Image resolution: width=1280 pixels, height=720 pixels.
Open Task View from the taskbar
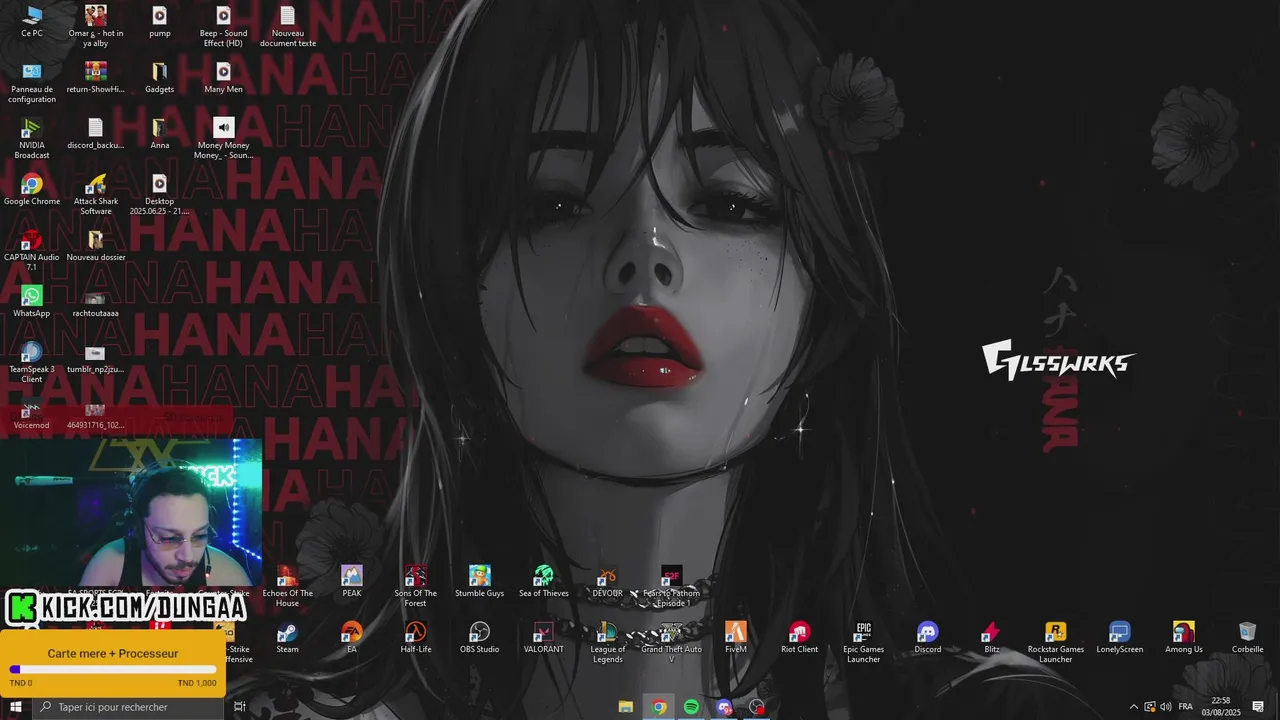click(x=240, y=707)
